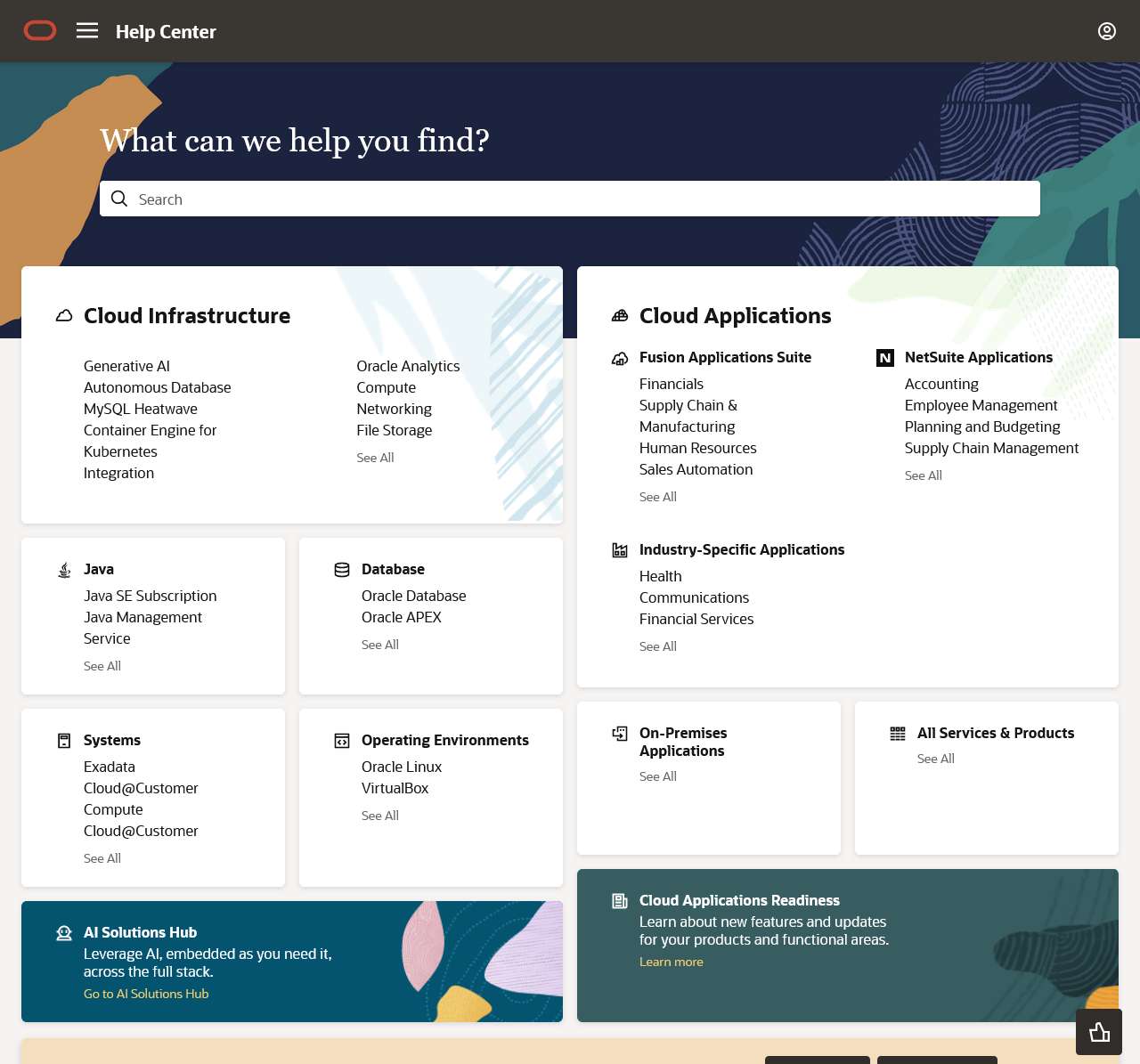Open Exadata Cloud@Customer link
Image resolution: width=1140 pixels, height=1064 pixels.
[x=141, y=777]
